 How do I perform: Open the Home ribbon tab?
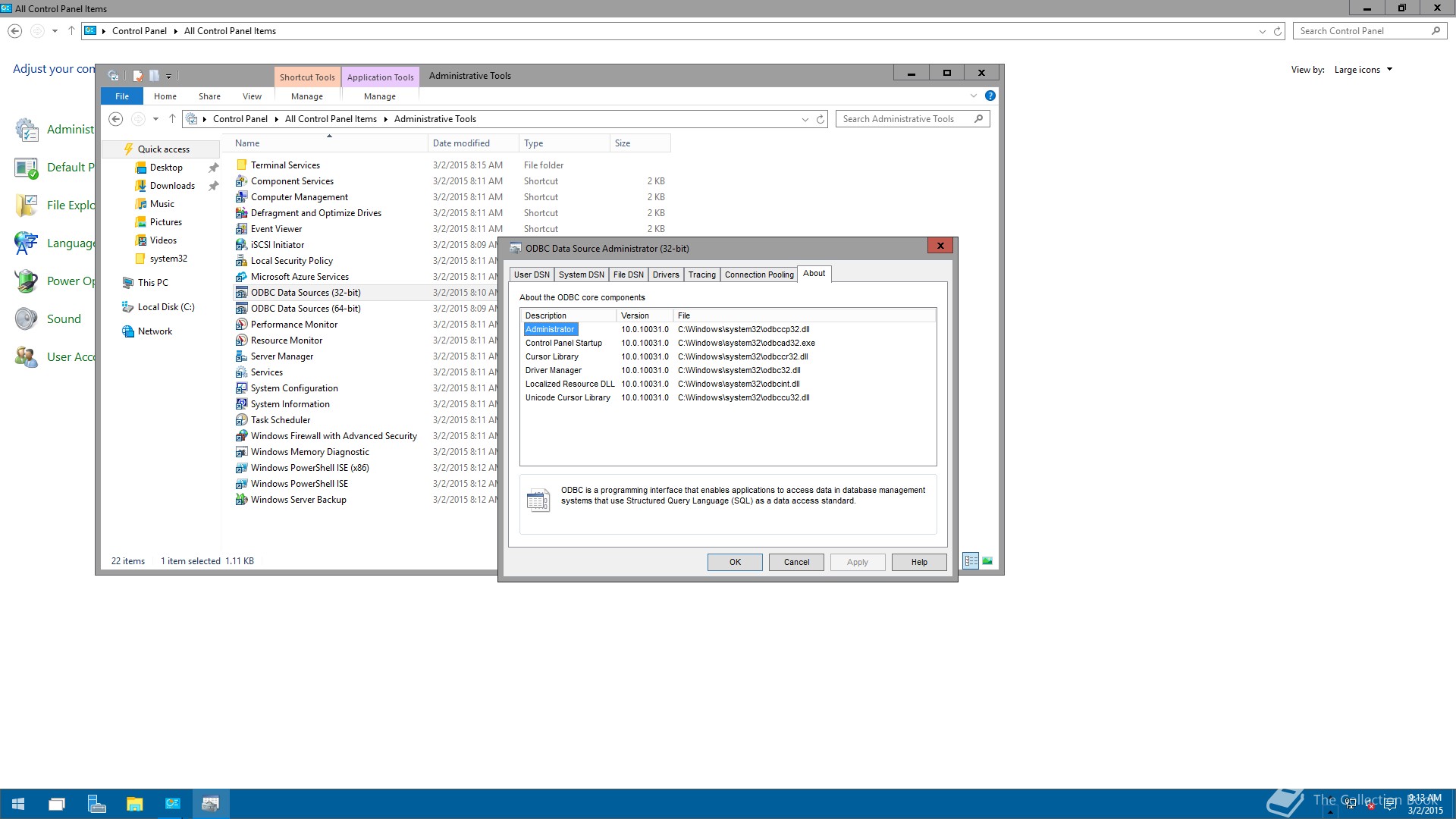(165, 96)
